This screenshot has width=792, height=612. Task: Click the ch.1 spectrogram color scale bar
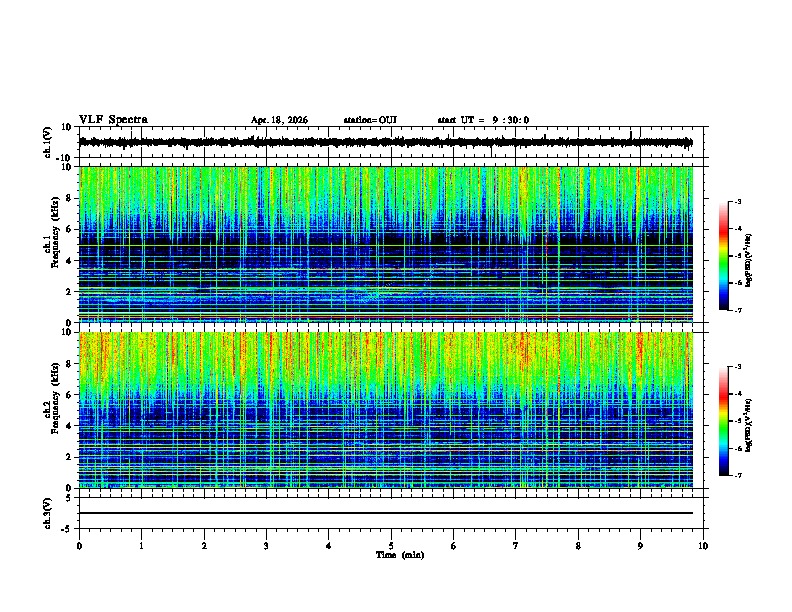pyautogui.click(x=724, y=256)
